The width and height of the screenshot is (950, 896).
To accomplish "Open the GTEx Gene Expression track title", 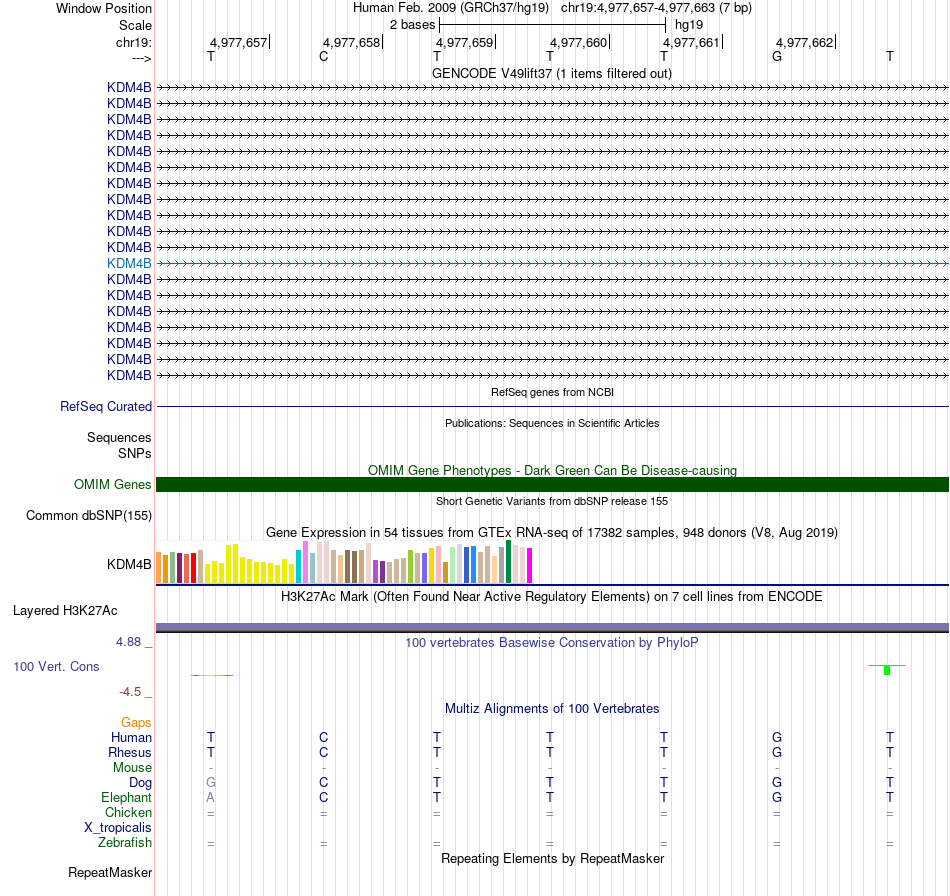I will pos(552,533).
